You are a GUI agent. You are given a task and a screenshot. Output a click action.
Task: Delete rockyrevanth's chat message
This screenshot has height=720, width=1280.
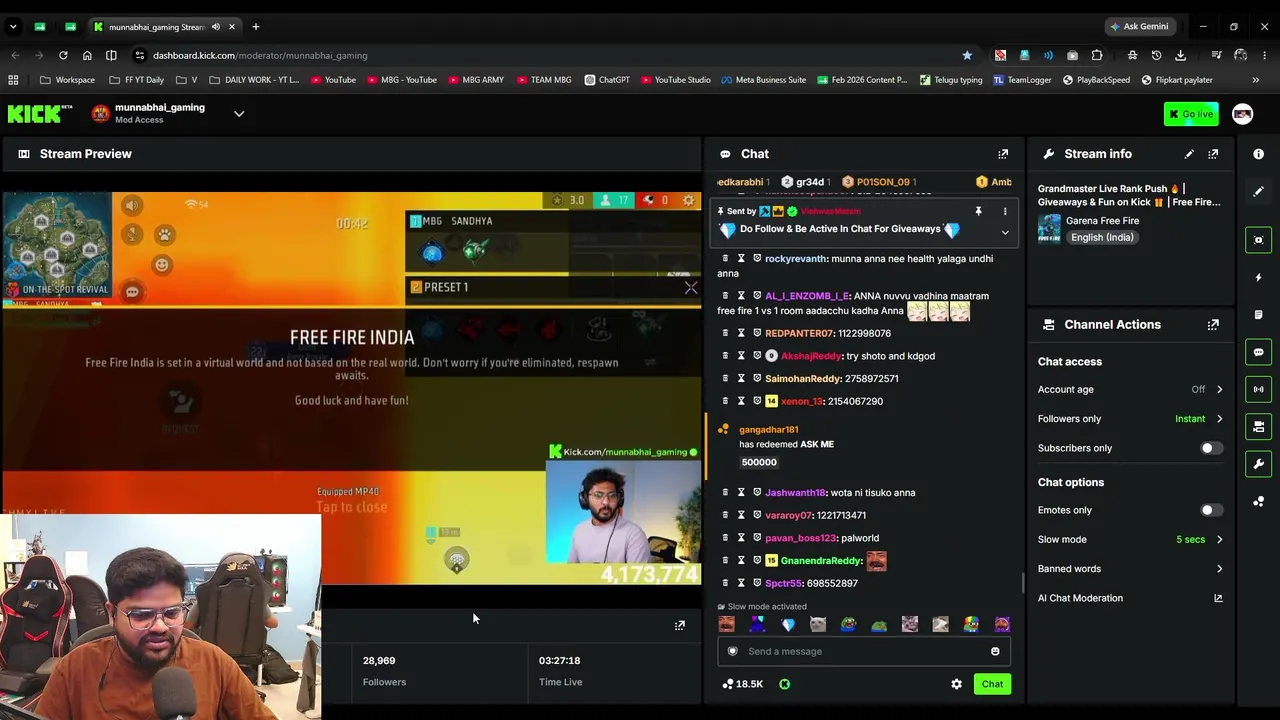(x=725, y=259)
